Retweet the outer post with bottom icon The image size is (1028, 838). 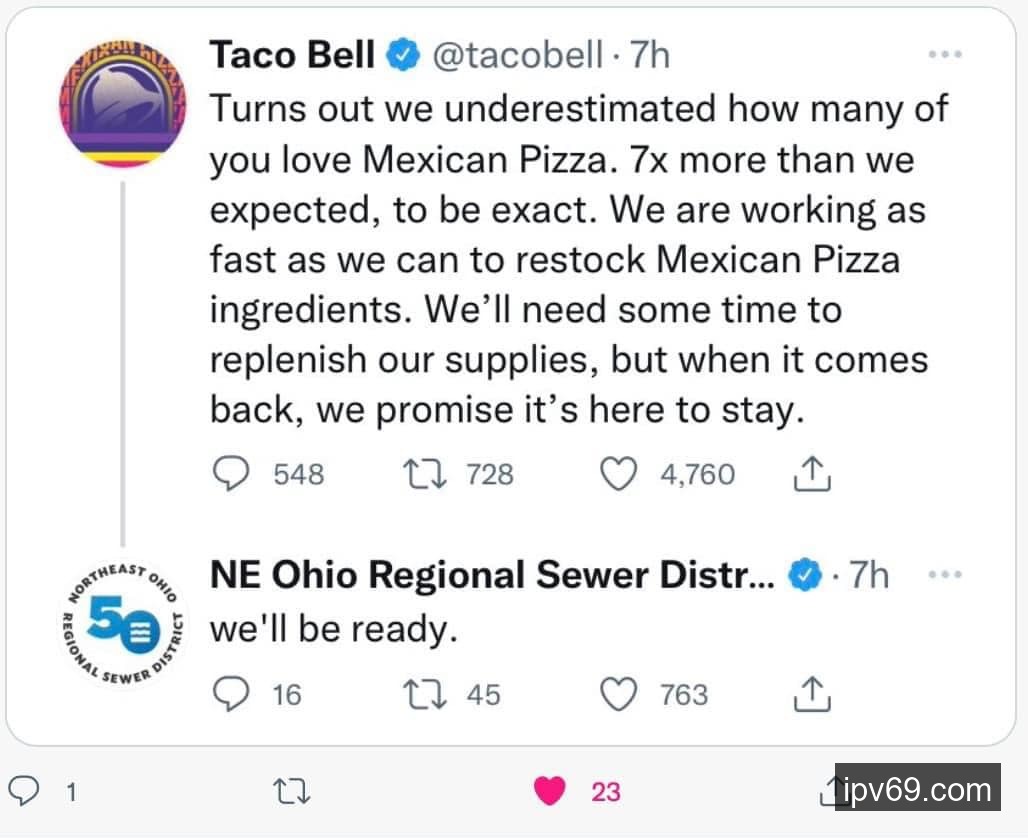pos(292,792)
